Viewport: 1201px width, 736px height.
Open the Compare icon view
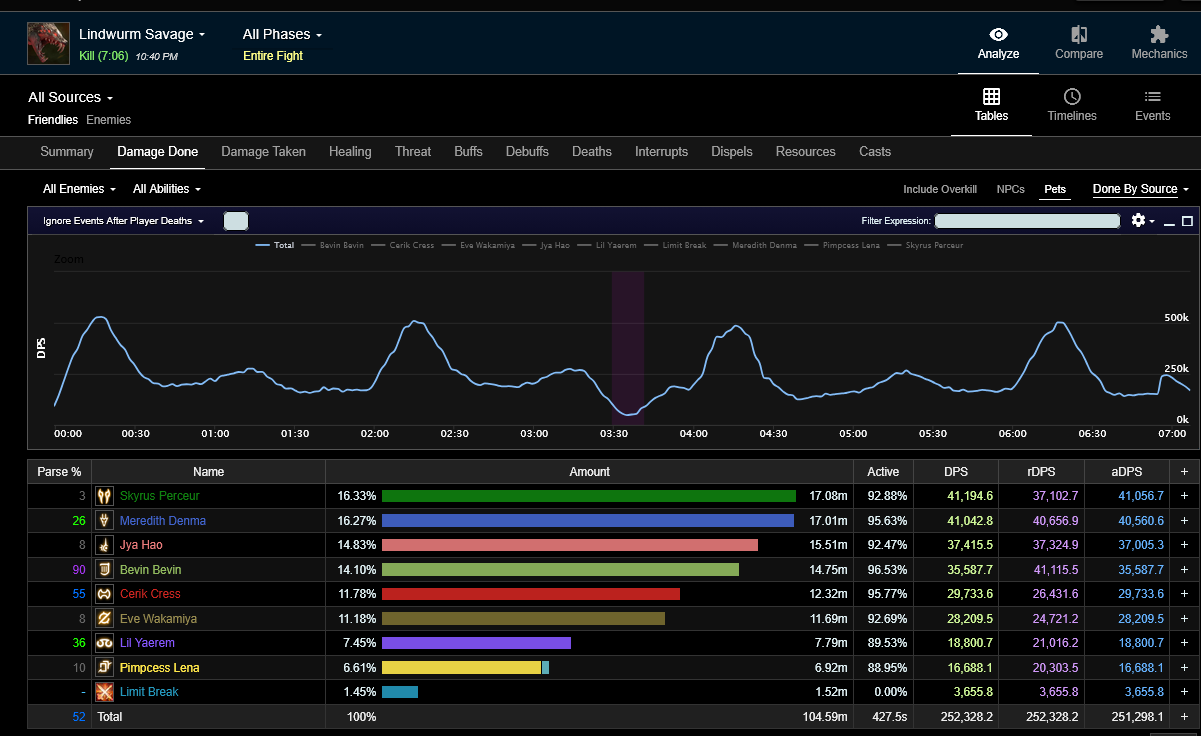[x=1079, y=34]
